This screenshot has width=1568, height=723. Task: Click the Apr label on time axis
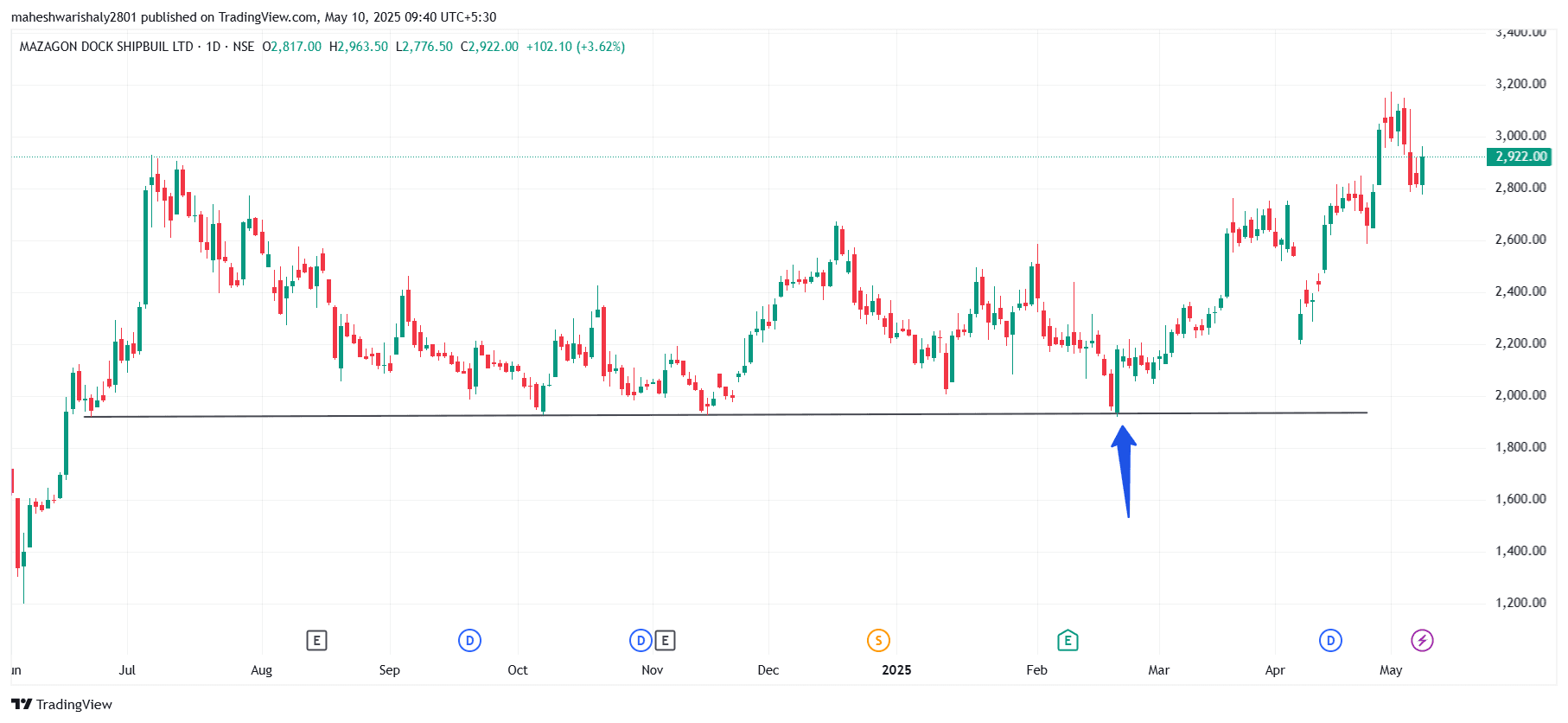click(x=1274, y=670)
